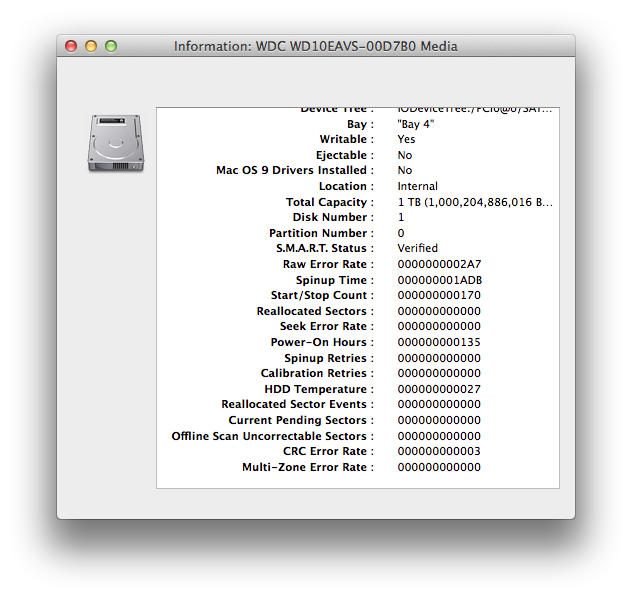Screen dimensions: 632x598
Task: Click the 'Start/Stop Count :' label
Action: click(322, 295)
